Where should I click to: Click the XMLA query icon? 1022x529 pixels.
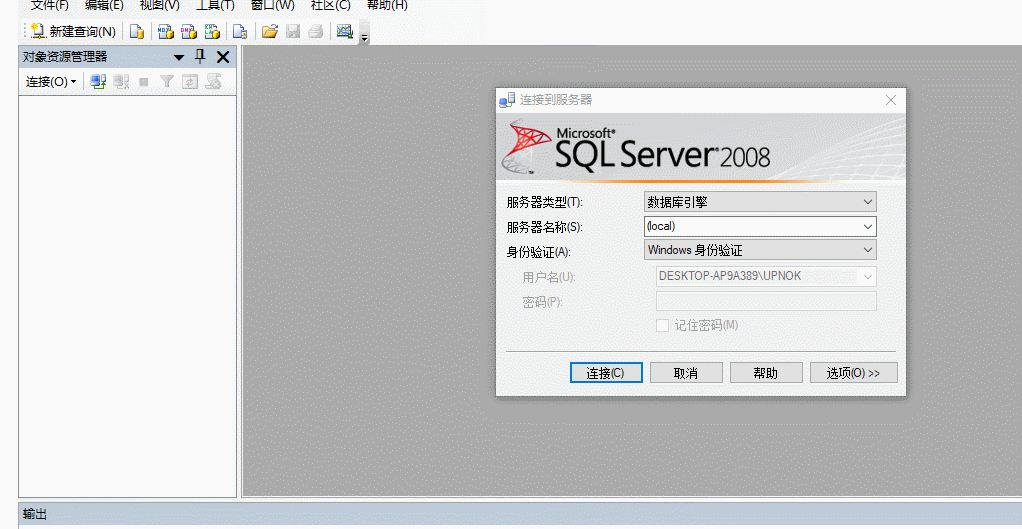[212, 31]
